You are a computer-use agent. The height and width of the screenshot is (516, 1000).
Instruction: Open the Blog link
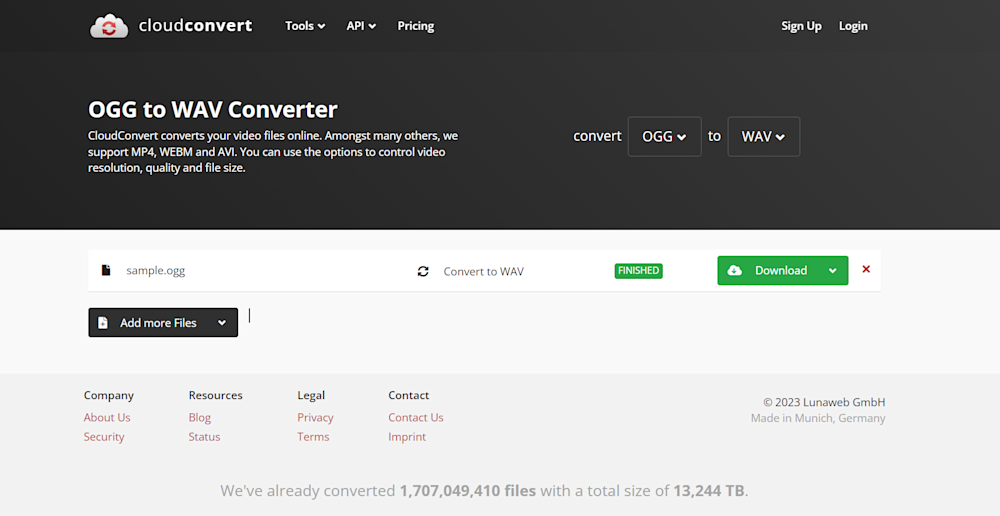click(x=200, y=417)
